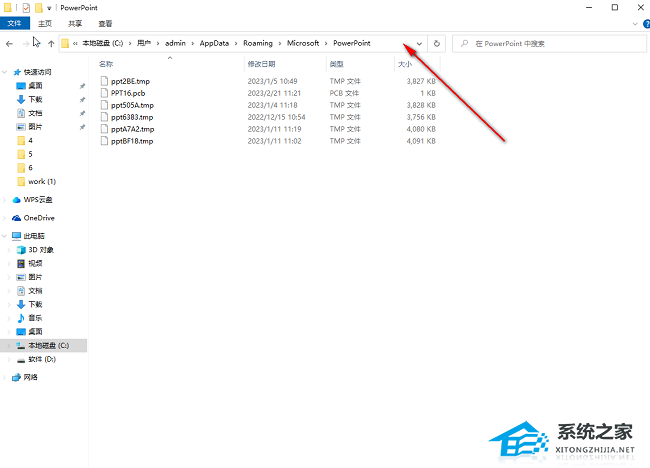Viewport: 650px width, 468px height.
Task: Open 图片 under 此电脑
Action: (x=35, y=277)
